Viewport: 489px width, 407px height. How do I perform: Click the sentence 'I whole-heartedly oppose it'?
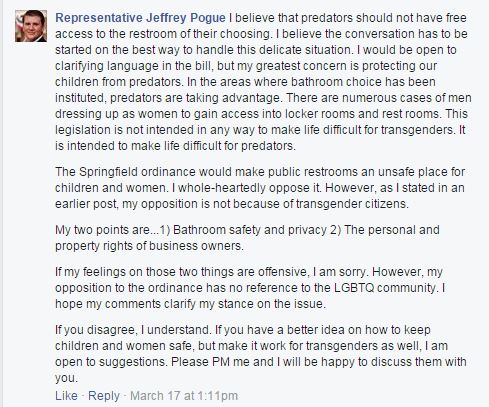click(246, 188)
